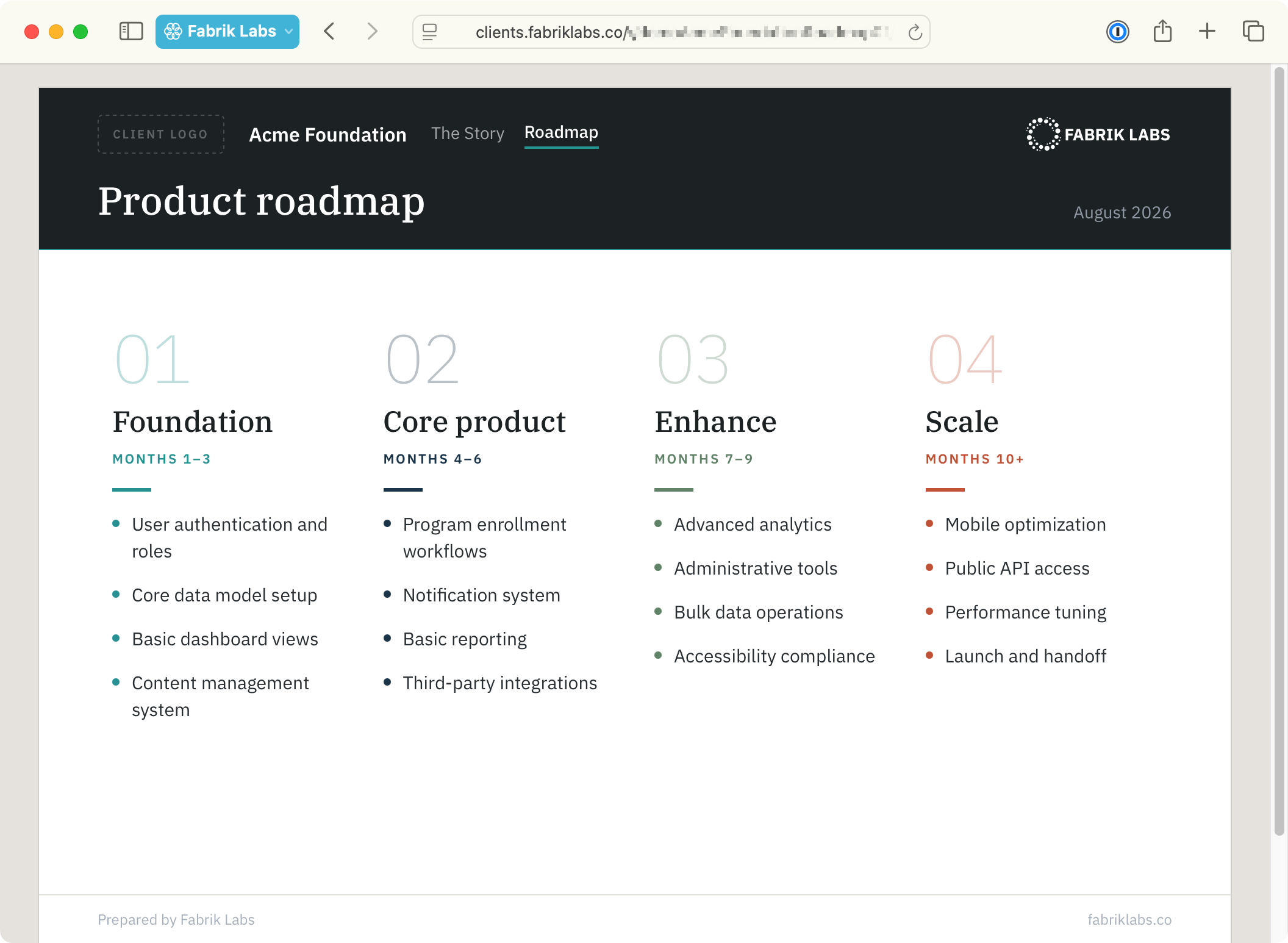Screen dimensions: 1288x943
Task: Click the Scale phase heading
Action: point(962,421)
